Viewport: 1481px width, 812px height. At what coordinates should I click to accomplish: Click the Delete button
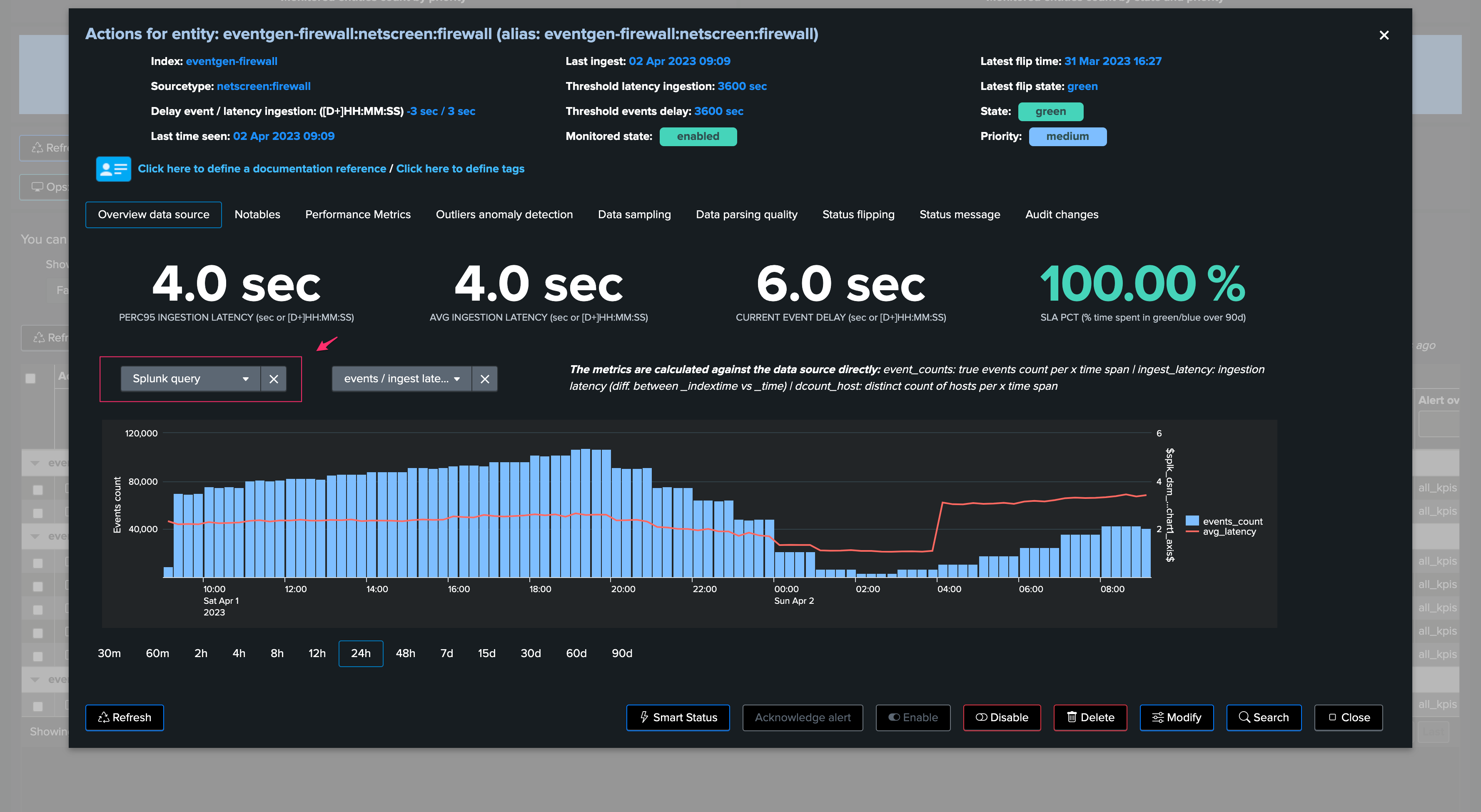point(1090,717)
